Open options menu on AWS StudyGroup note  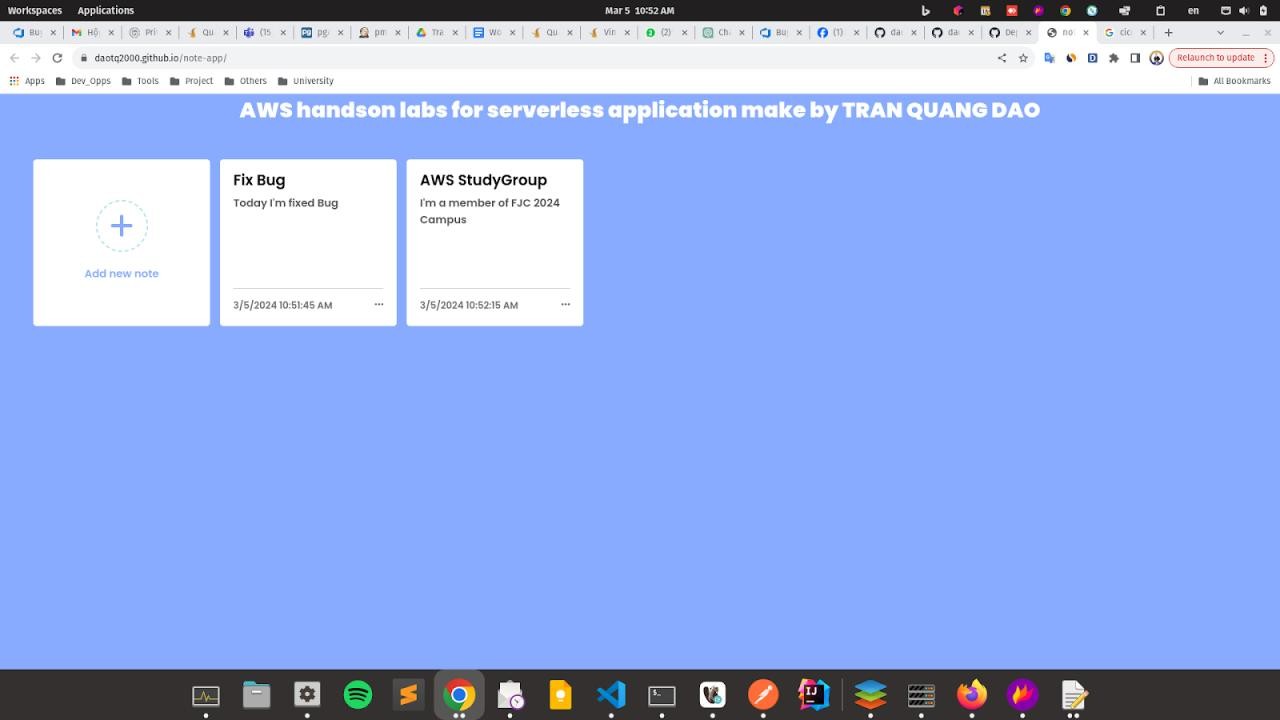coord(565,304)
